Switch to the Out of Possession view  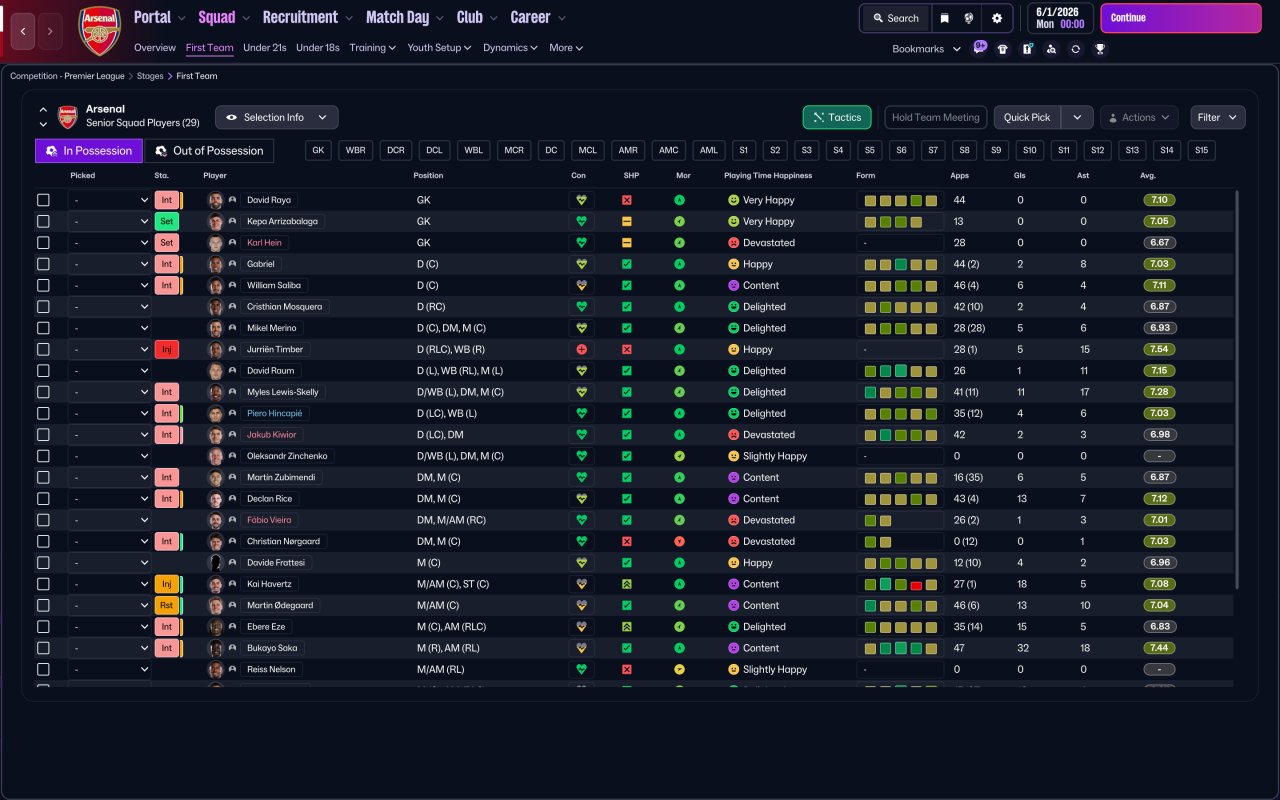209,151
